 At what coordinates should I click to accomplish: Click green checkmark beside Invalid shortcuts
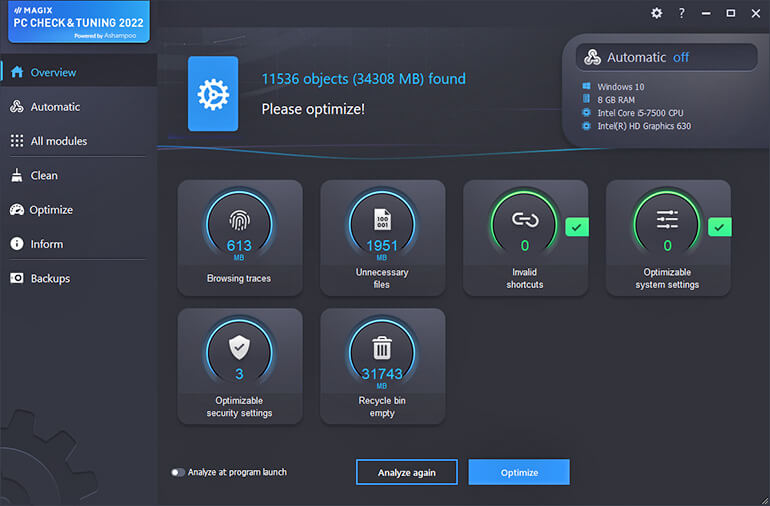tap(577, 227)
